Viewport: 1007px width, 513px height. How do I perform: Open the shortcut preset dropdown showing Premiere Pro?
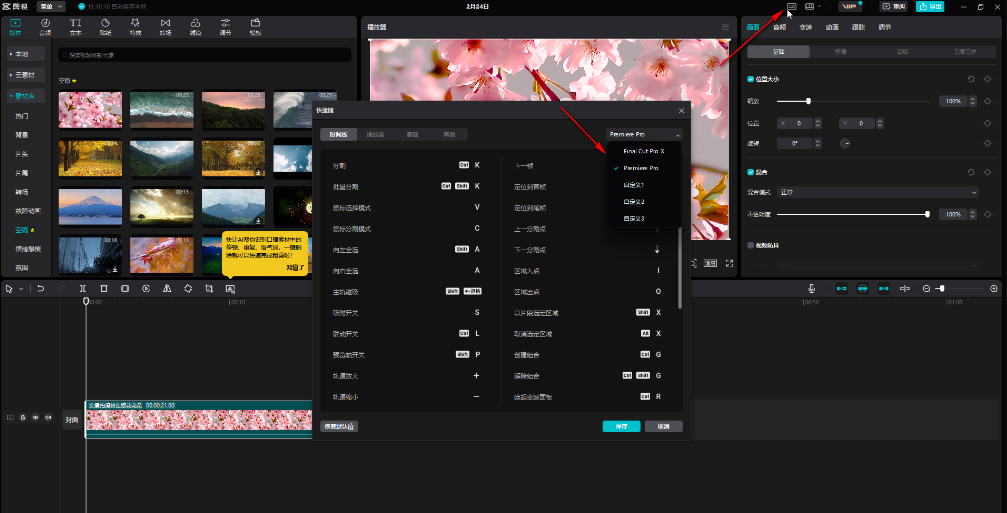pos(643,134)
